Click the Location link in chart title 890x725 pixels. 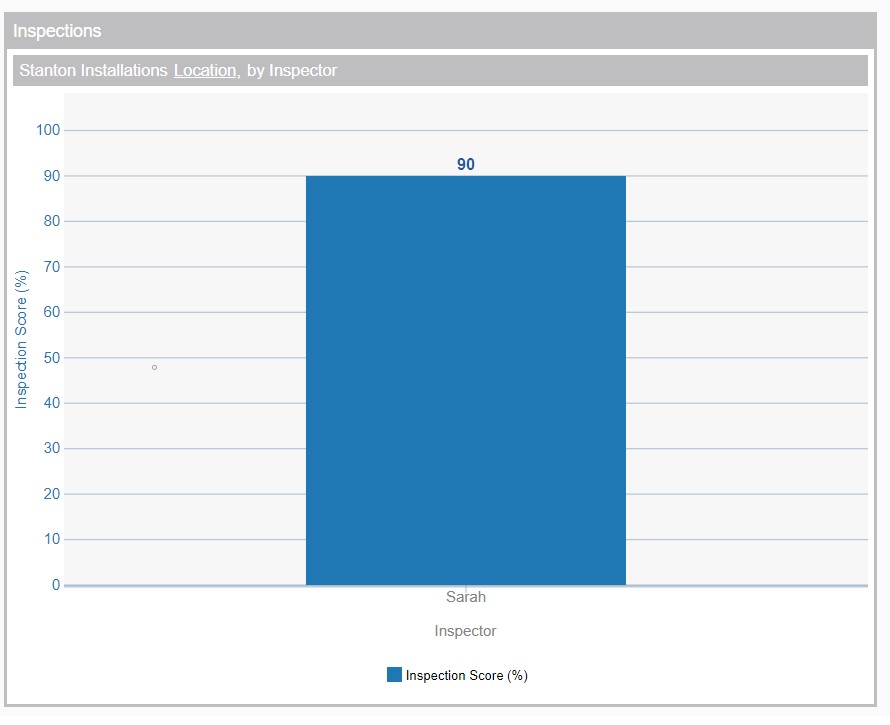(x=205, y=71)
